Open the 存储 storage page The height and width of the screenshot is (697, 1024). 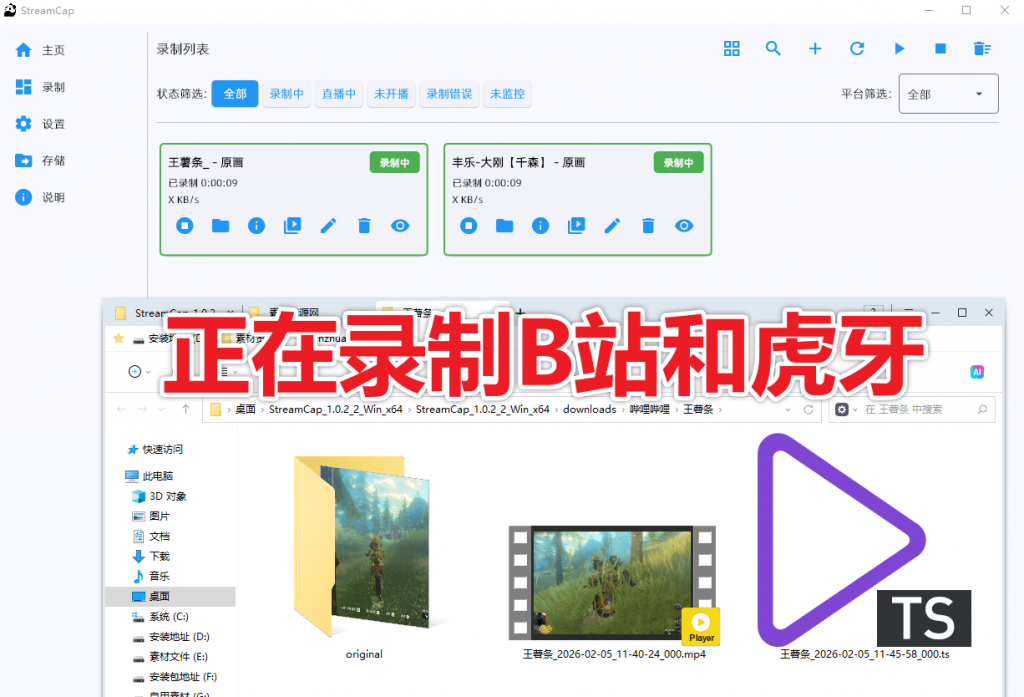click(40, 161)
